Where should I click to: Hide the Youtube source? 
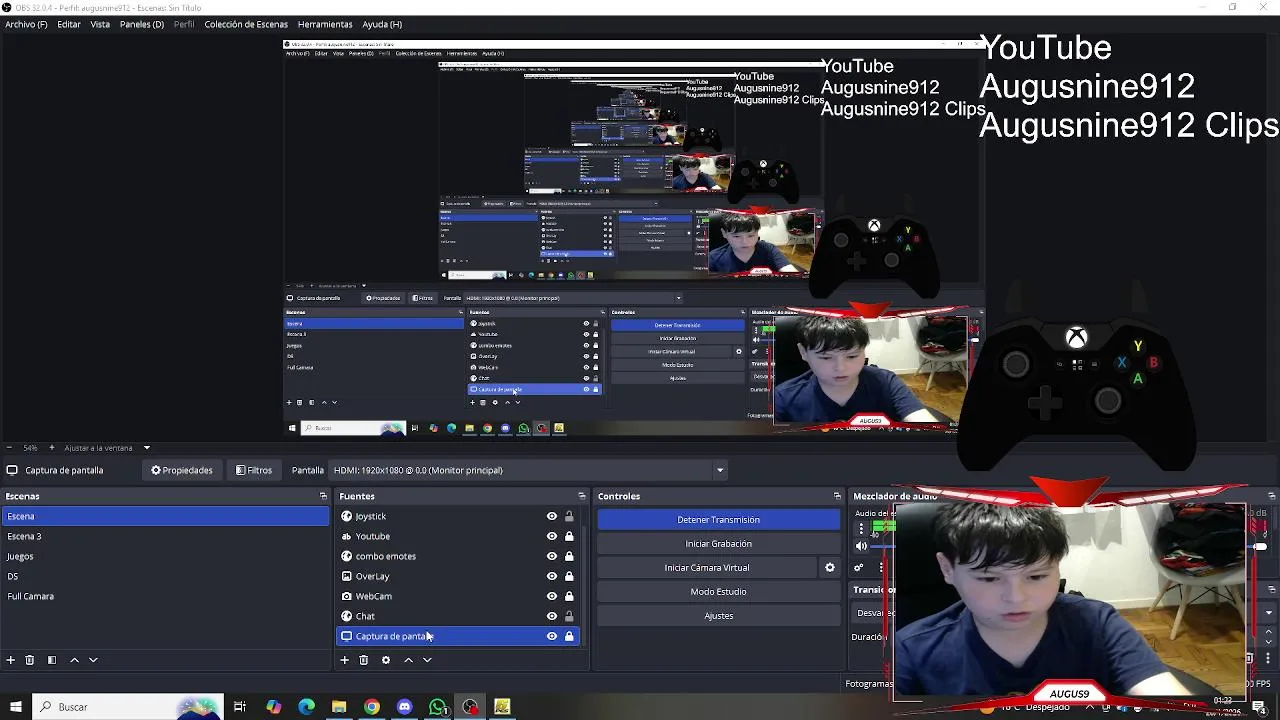(551, 536)
